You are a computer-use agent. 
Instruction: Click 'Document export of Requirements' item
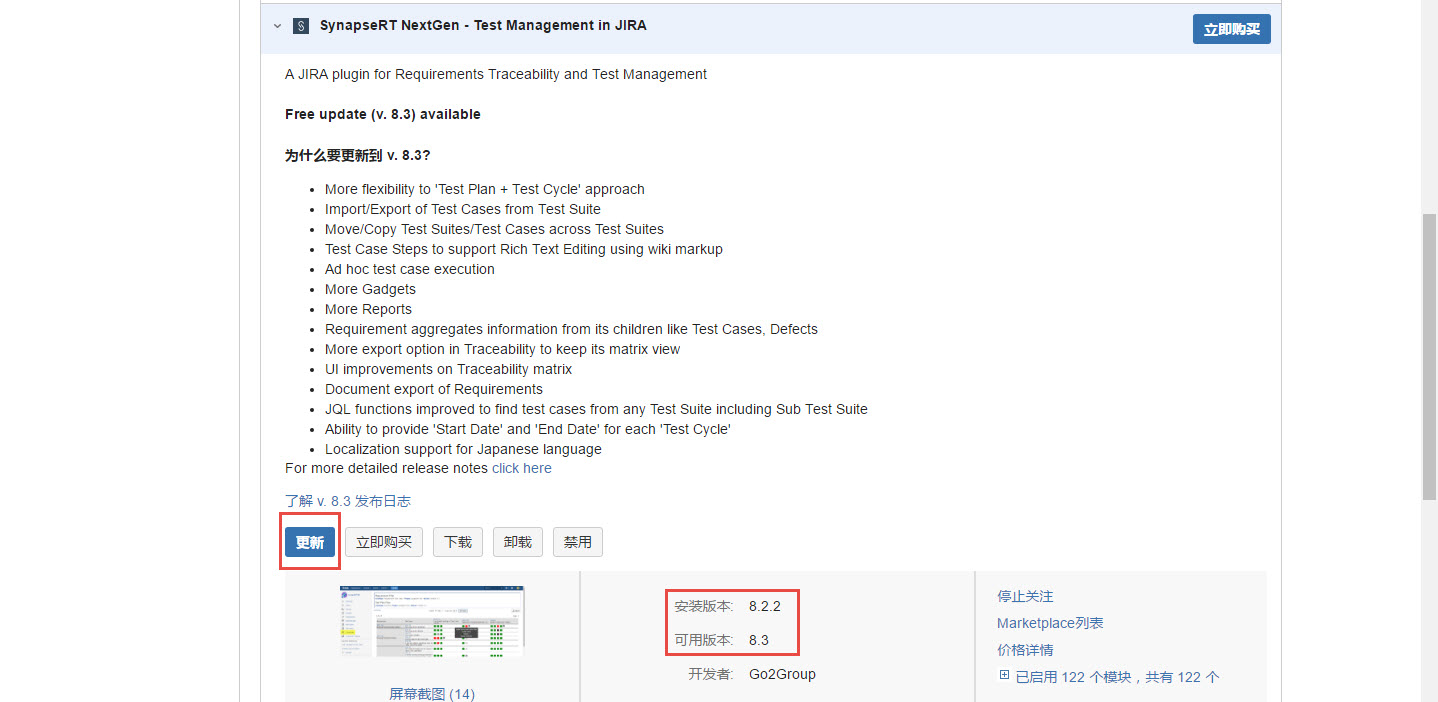[434, 389]
